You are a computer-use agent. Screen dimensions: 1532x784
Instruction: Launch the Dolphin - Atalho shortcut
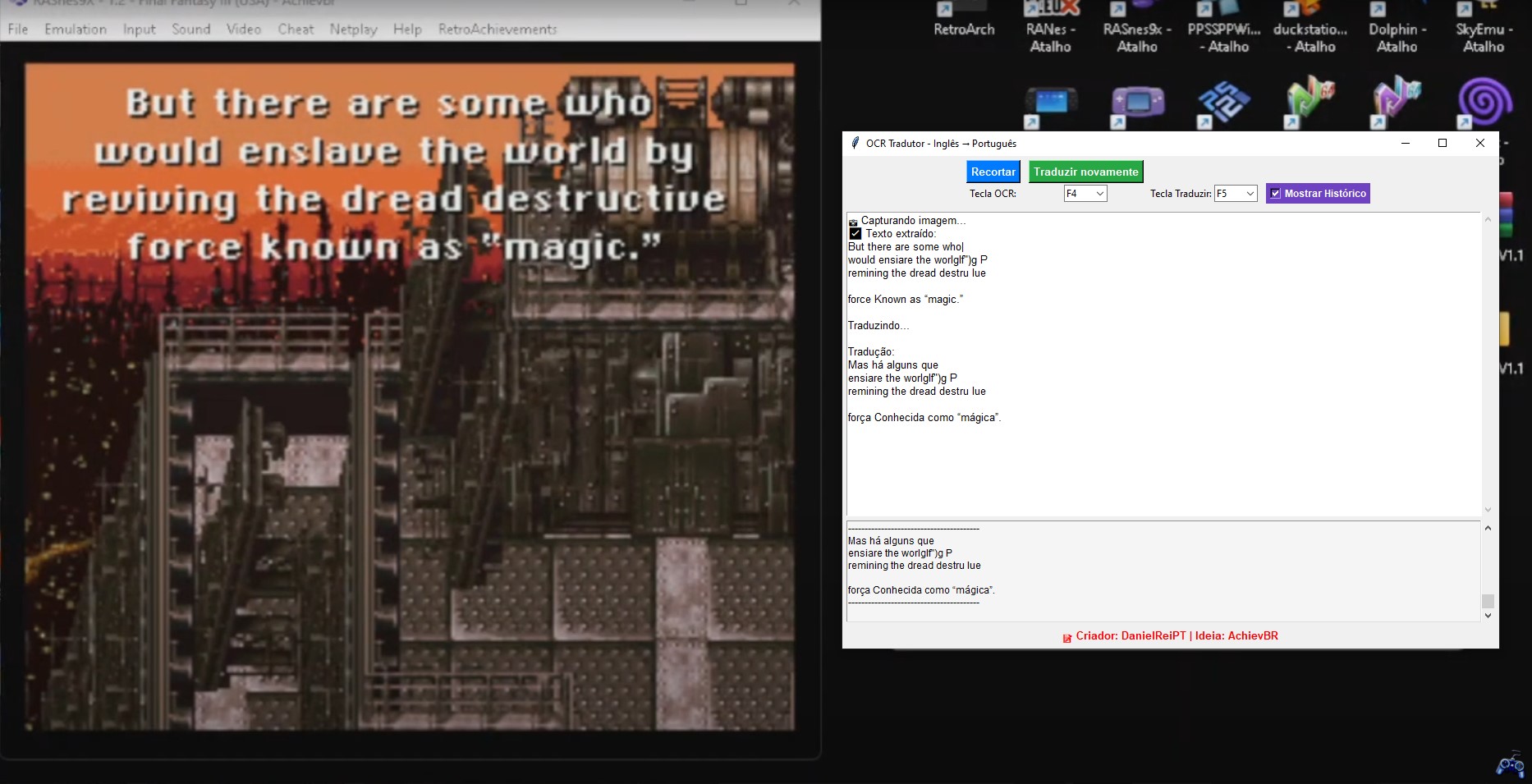(x=1397, y=27)
